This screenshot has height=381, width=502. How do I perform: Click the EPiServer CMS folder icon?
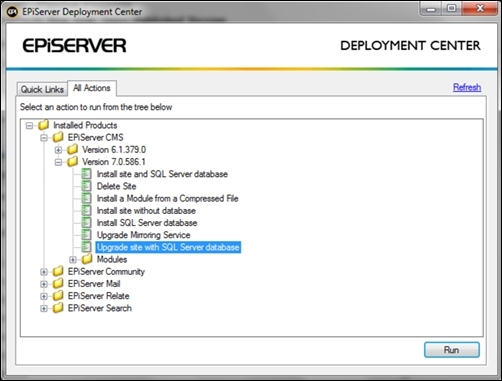(x=58, y=137)
